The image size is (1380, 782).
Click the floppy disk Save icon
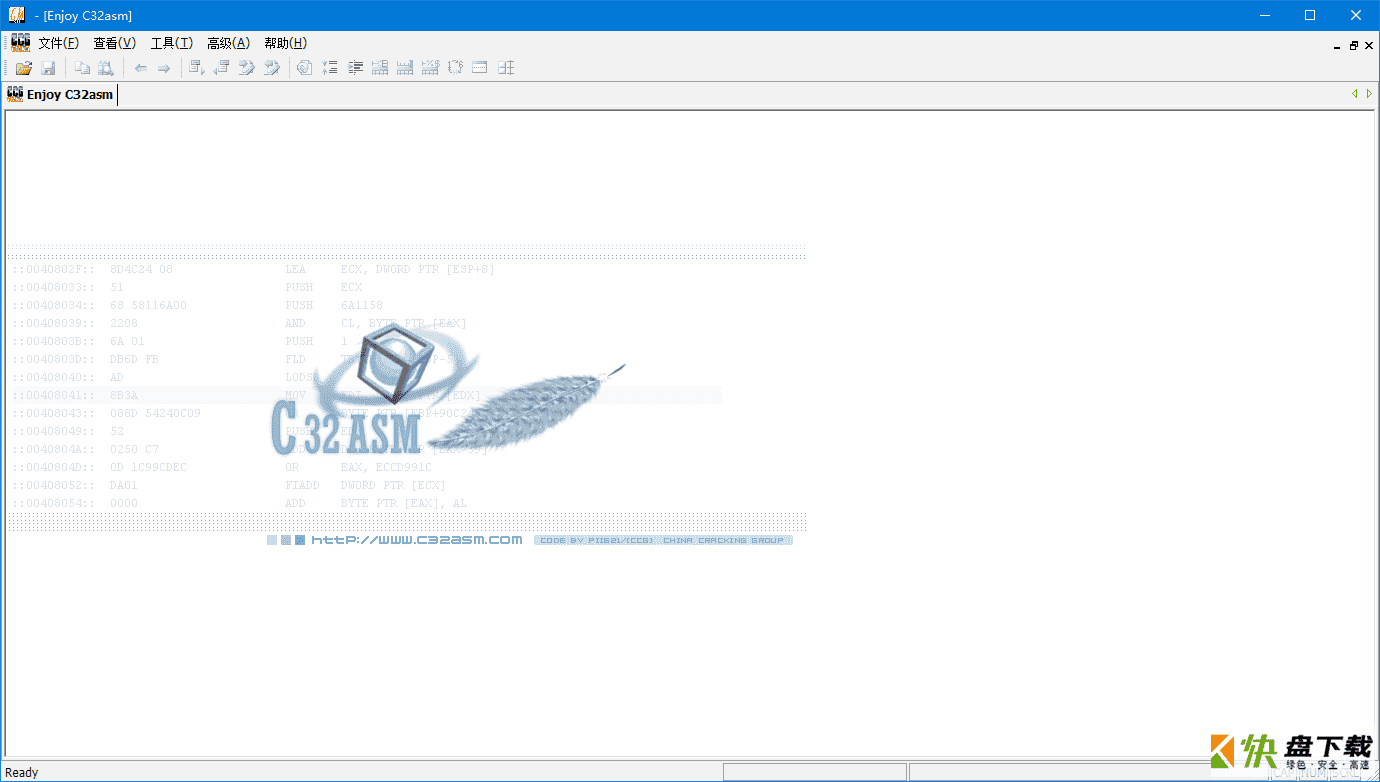tap(48, 68)
